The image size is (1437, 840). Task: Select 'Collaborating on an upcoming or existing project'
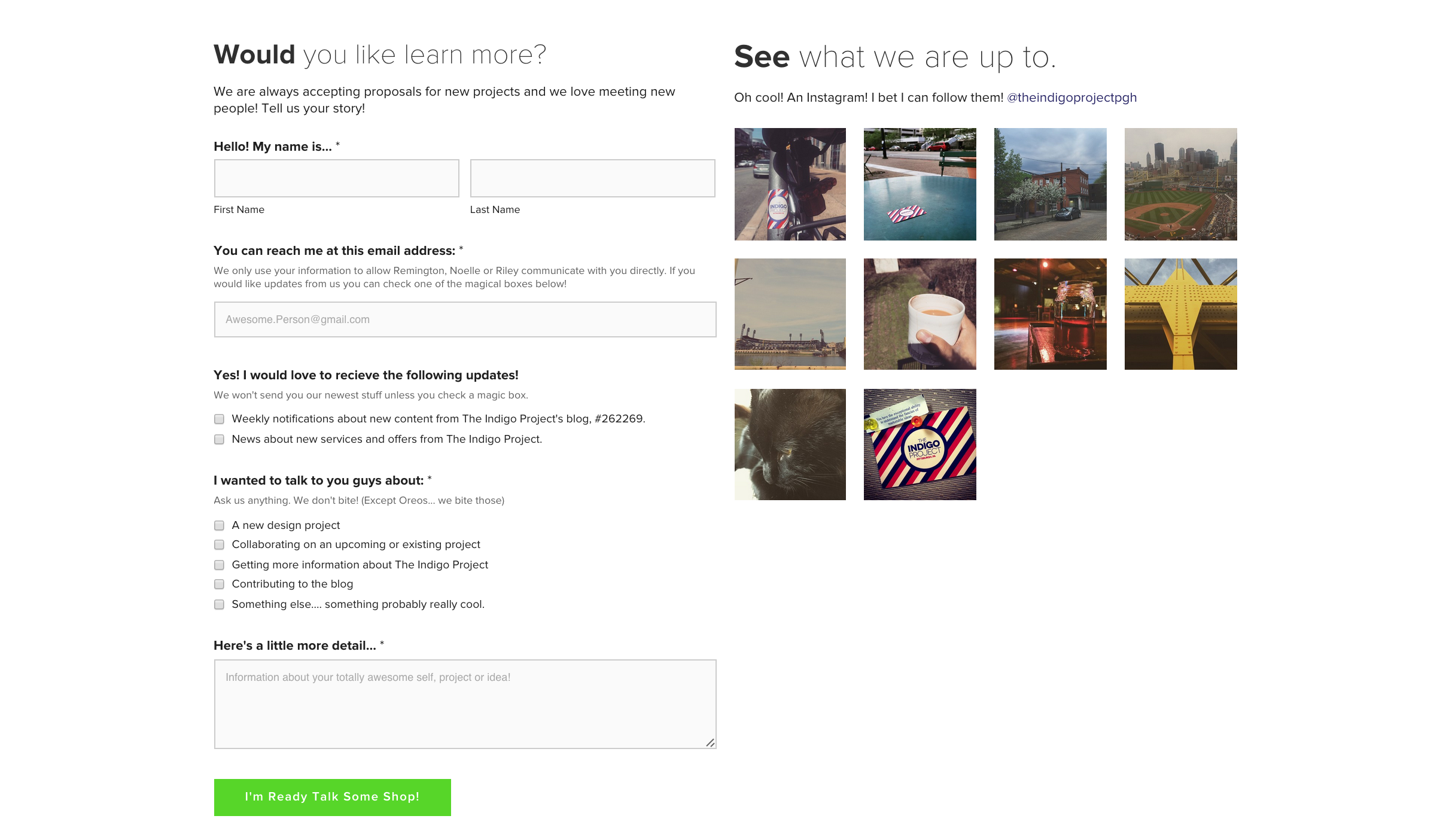click(x=218, y=545)
